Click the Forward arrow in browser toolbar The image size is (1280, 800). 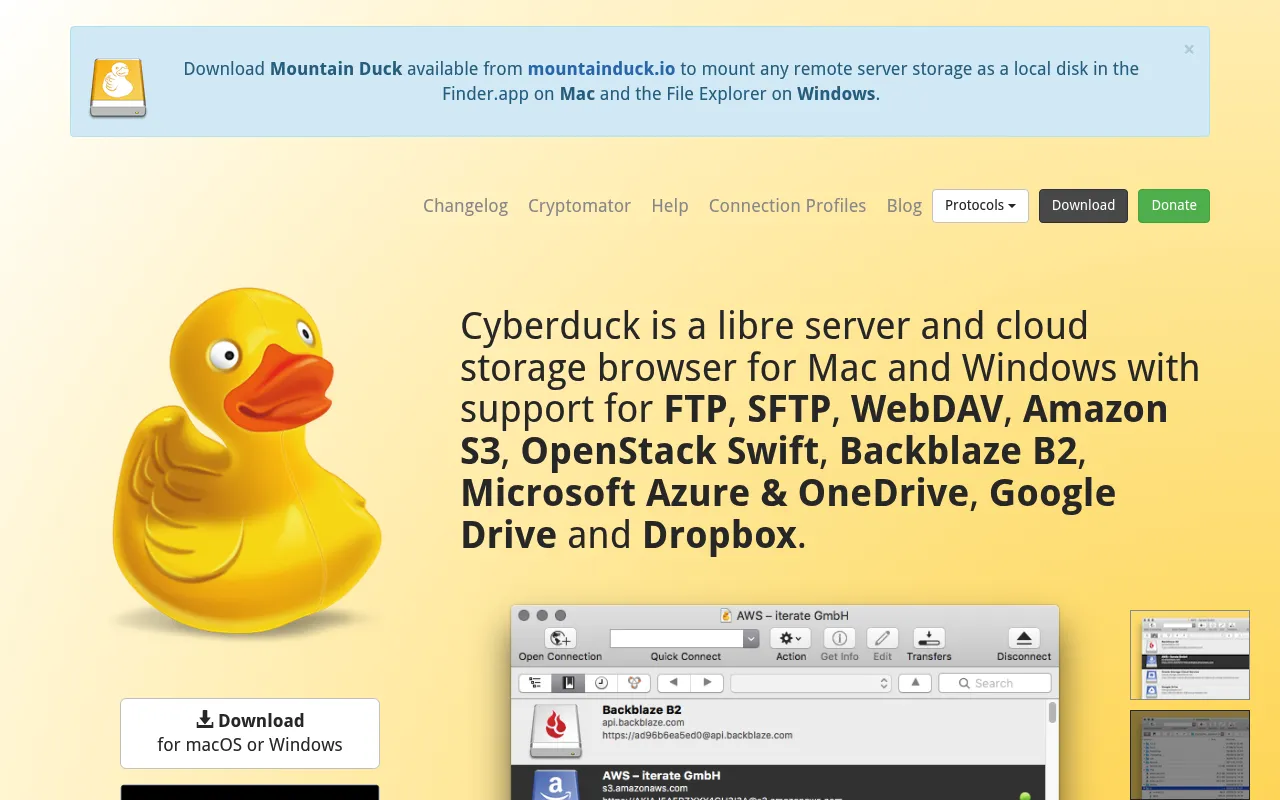click(707, 683)
